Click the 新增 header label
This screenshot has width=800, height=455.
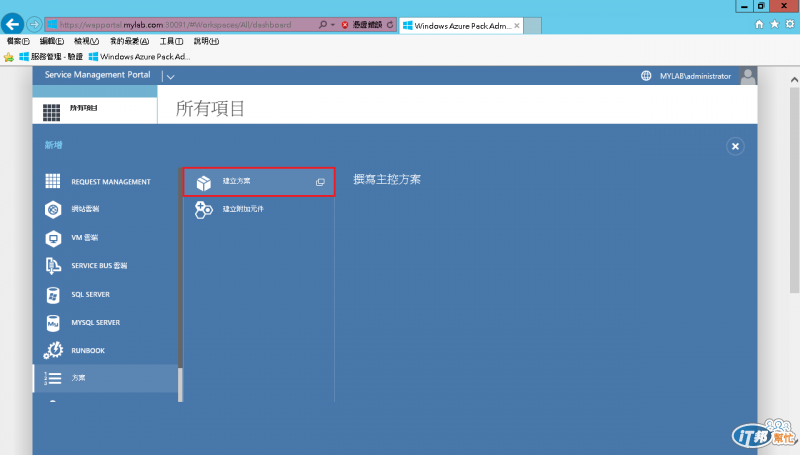click(x=53, y=145)
